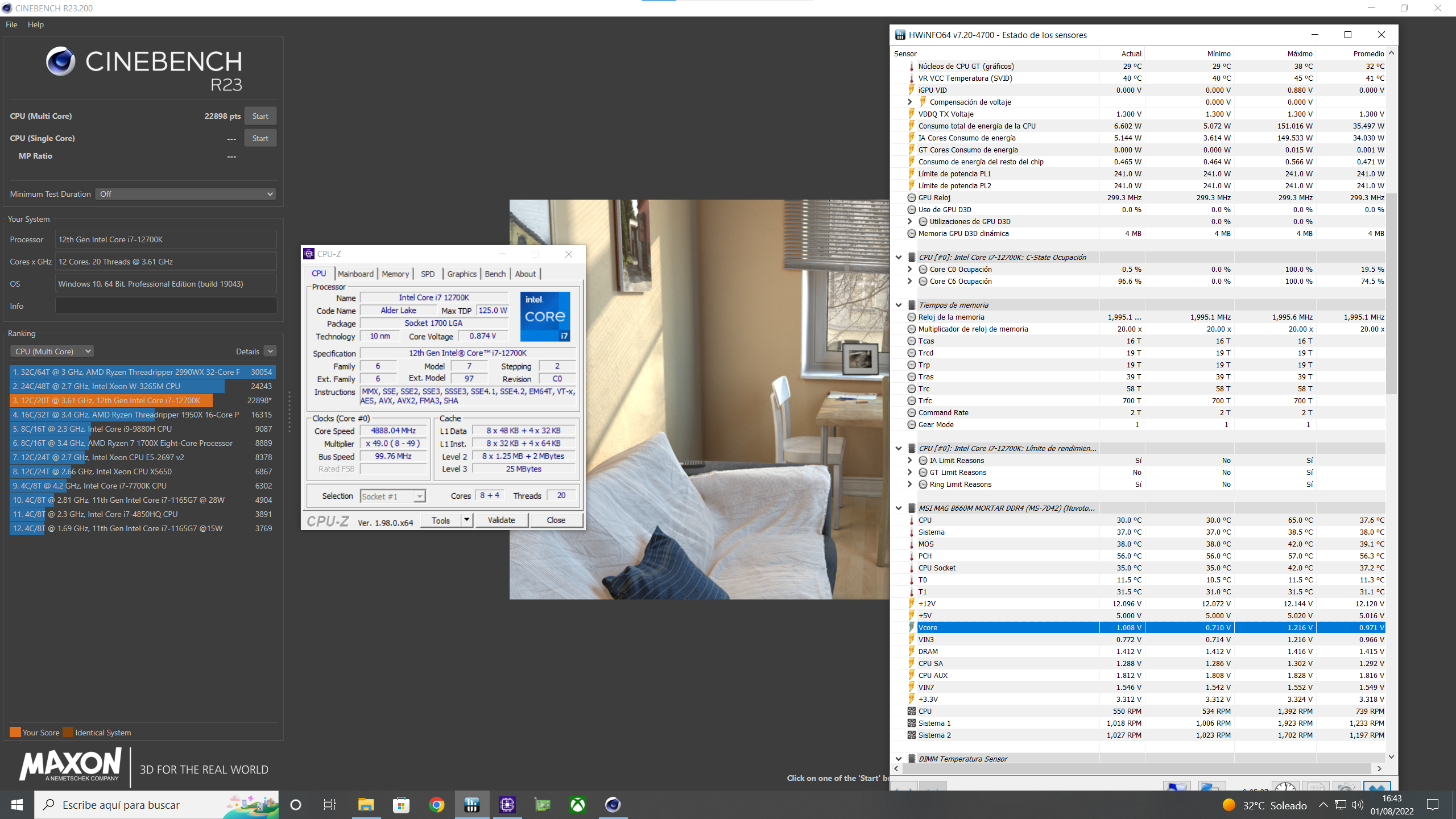Click the thermometer icon on the PCH row
Viewport: 1456px width, 819px height.
[x=912, y=556]
